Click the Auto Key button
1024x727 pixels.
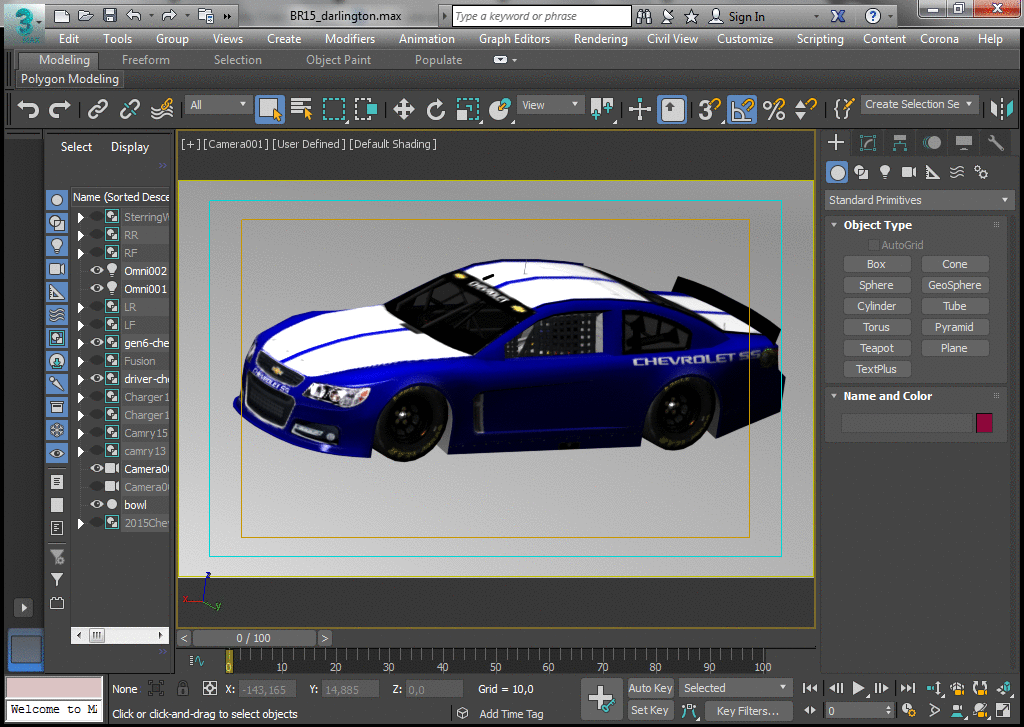coord(650,688)
